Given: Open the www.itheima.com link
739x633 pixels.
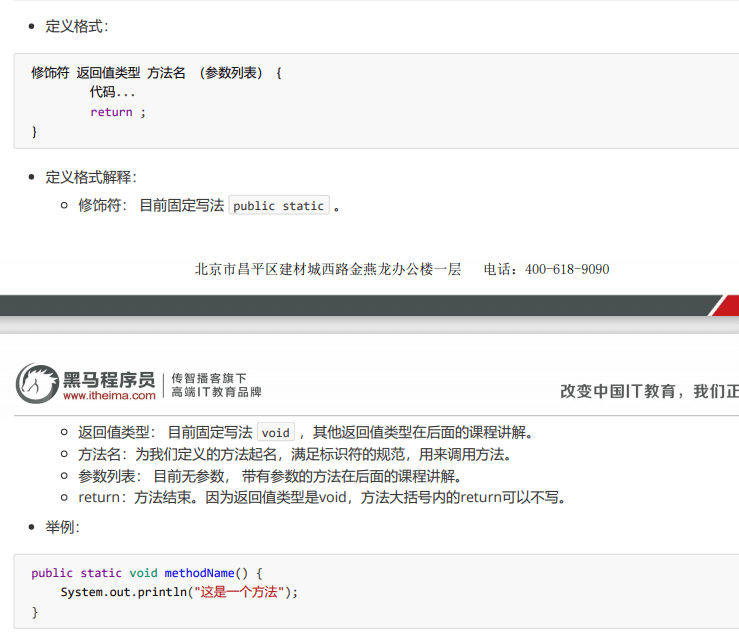Looking at the screenshot, I should coord(109,396).
